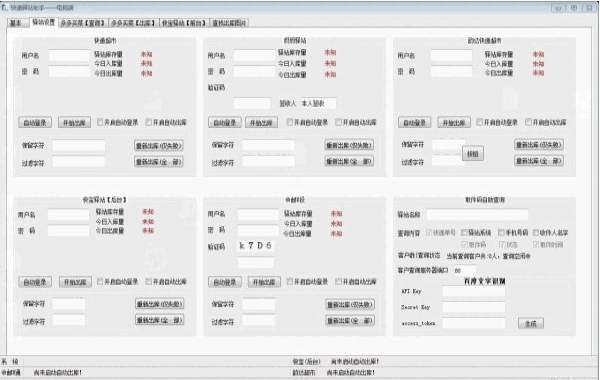The image size is (600, 380).
Task: Focus the 密码 field in the 快递超市 panel
Action: point(69,72)
